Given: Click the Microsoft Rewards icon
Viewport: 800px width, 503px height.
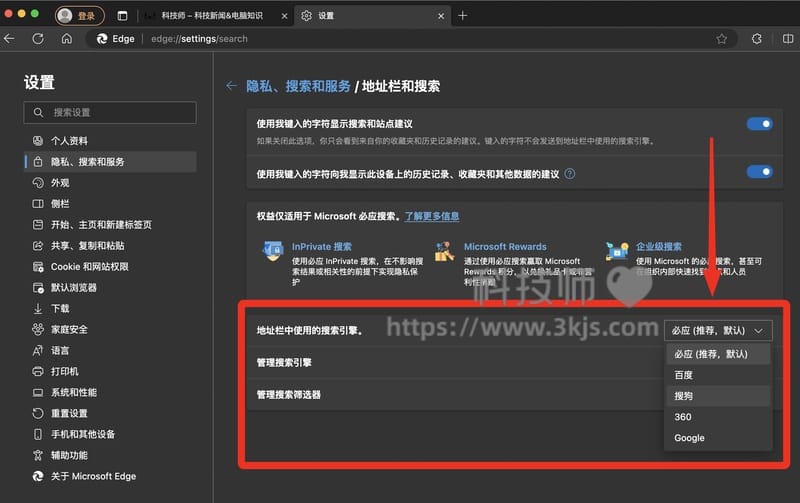Looking at the screenshot, I should point(444,251).
